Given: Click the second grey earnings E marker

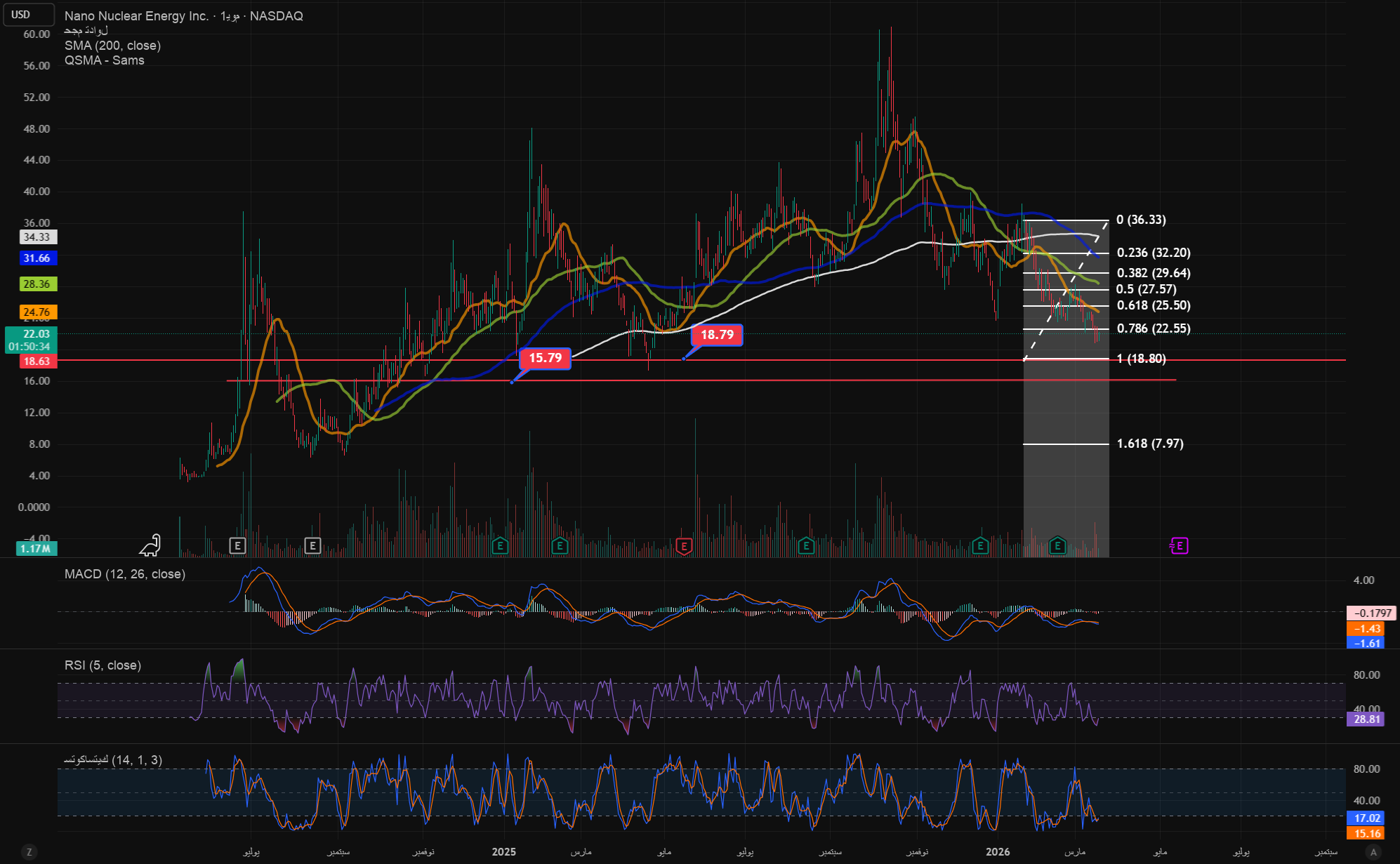Looking at the screenshot, I should point(312,545).
